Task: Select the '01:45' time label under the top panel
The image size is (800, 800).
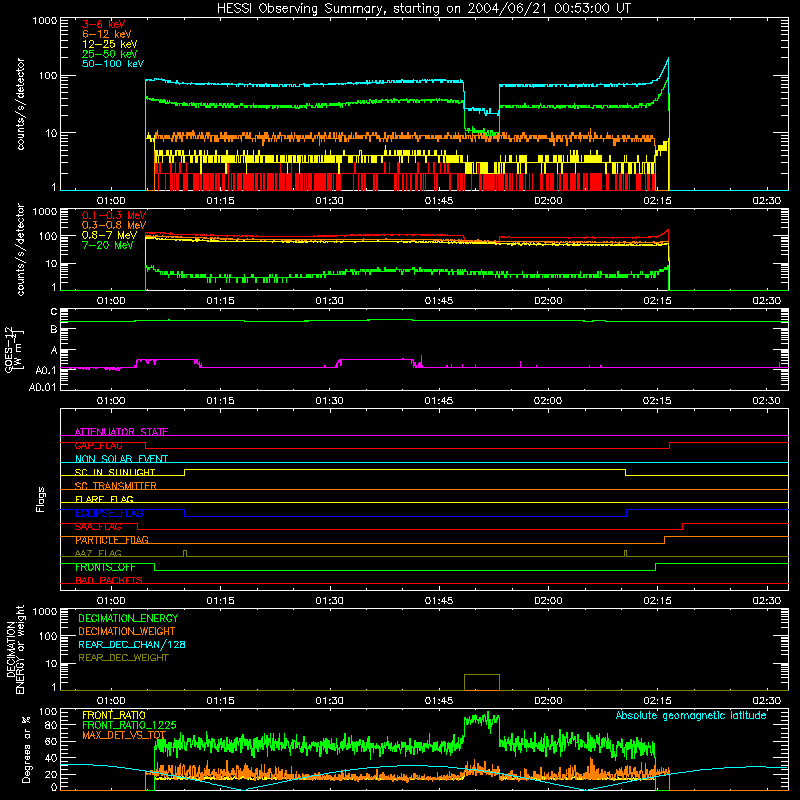Action: pos(439,201)
